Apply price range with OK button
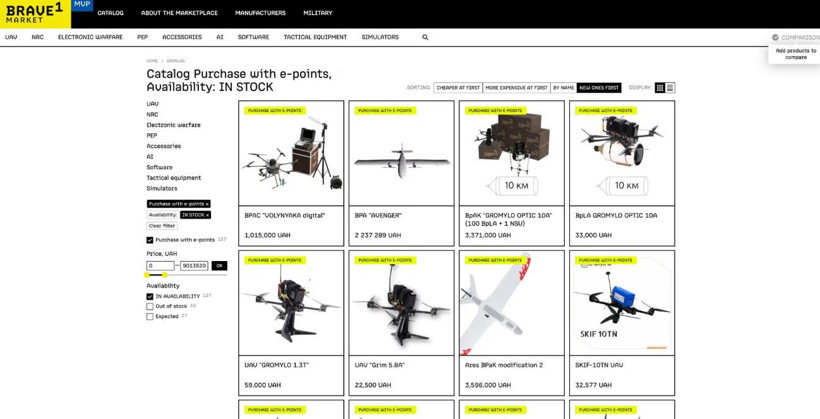The image size is (820, 419). pos(219,266)
